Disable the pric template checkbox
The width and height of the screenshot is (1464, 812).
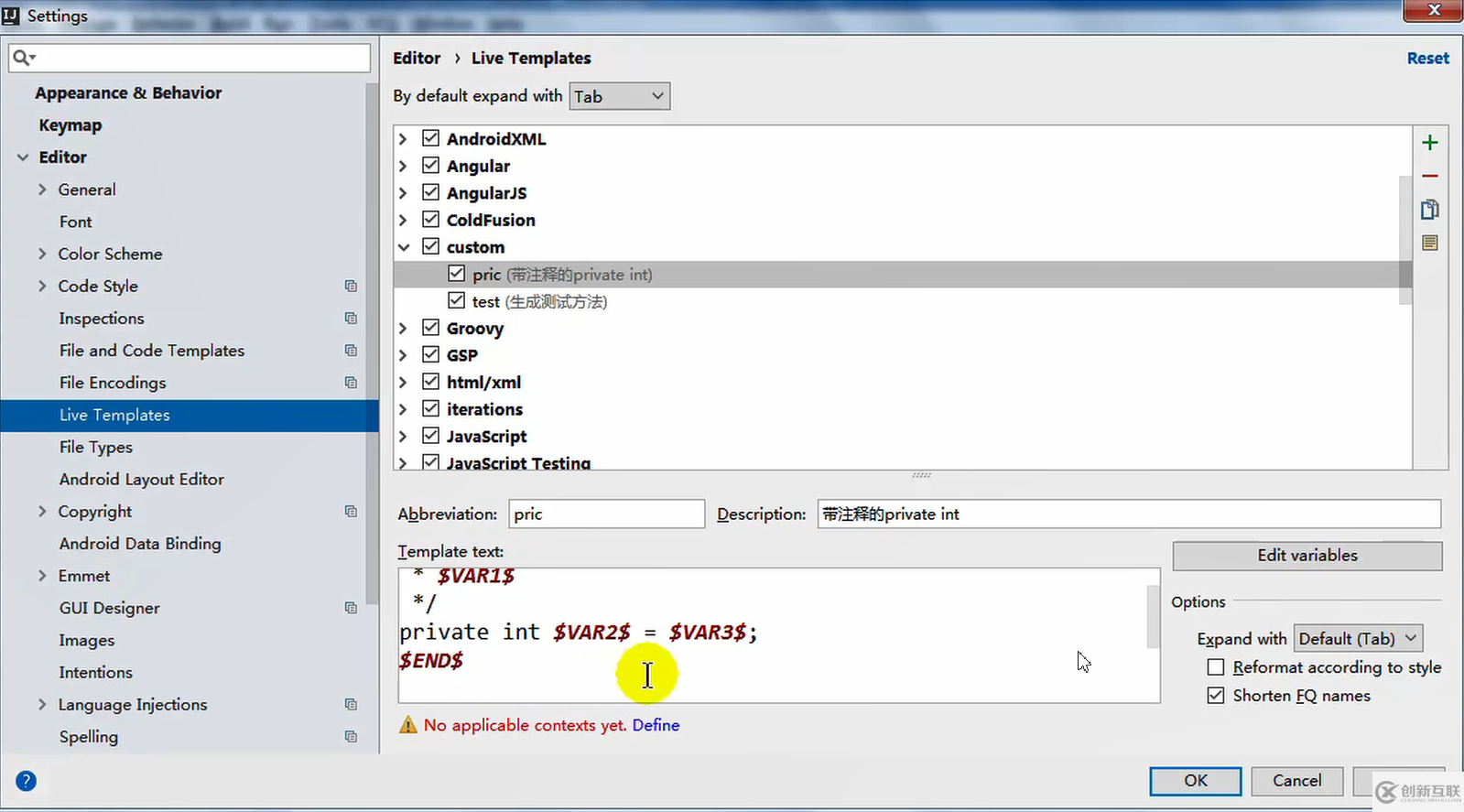(x=456, y=274)
